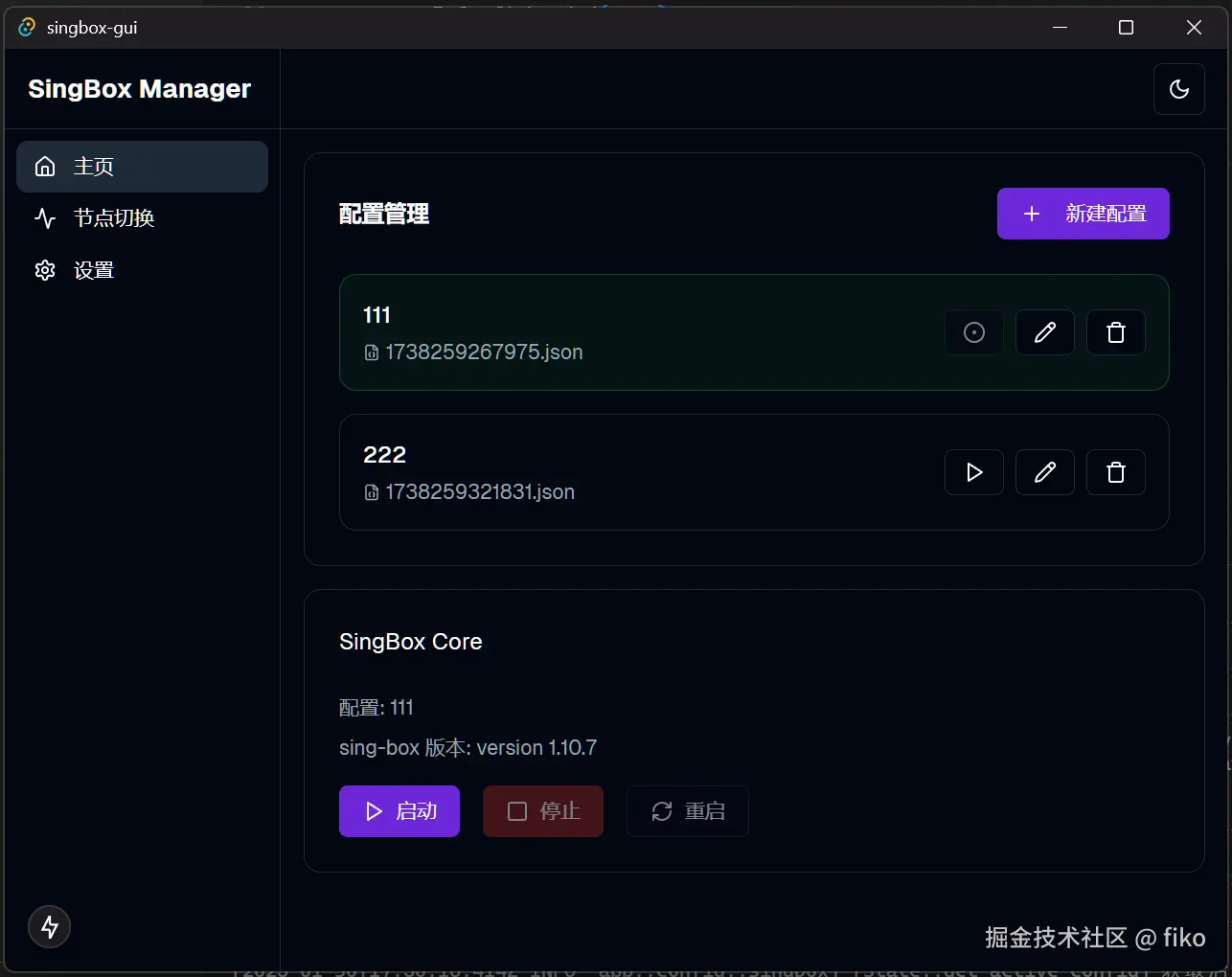Screen dimensions: 1232x977
Task: Edit config 222 with pencil icon
Action: point(1045,472)
